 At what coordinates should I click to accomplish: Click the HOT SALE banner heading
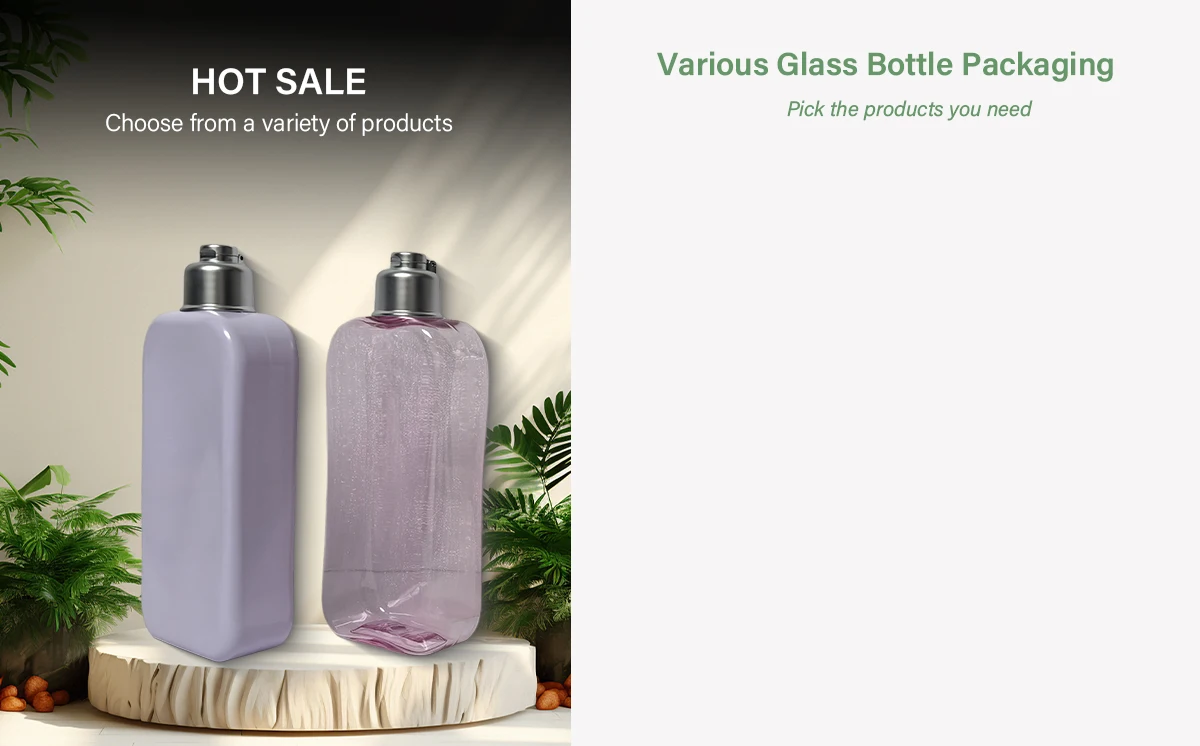[278, 81]
